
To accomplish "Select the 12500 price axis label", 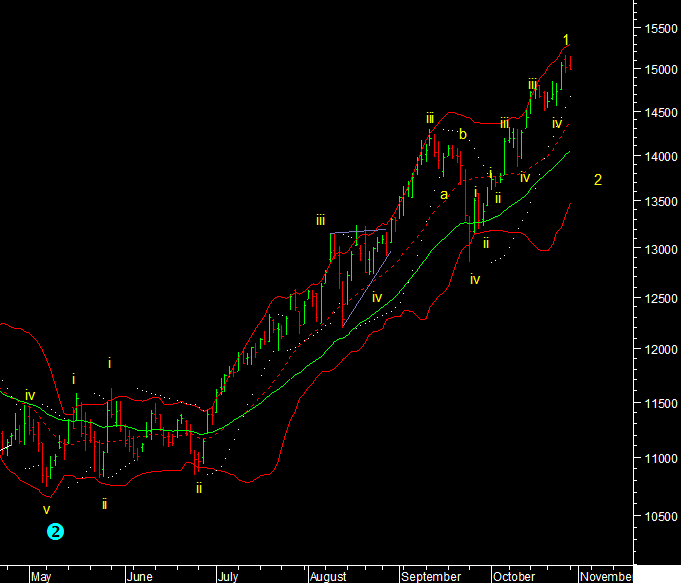I will click(x=661, y=298).
